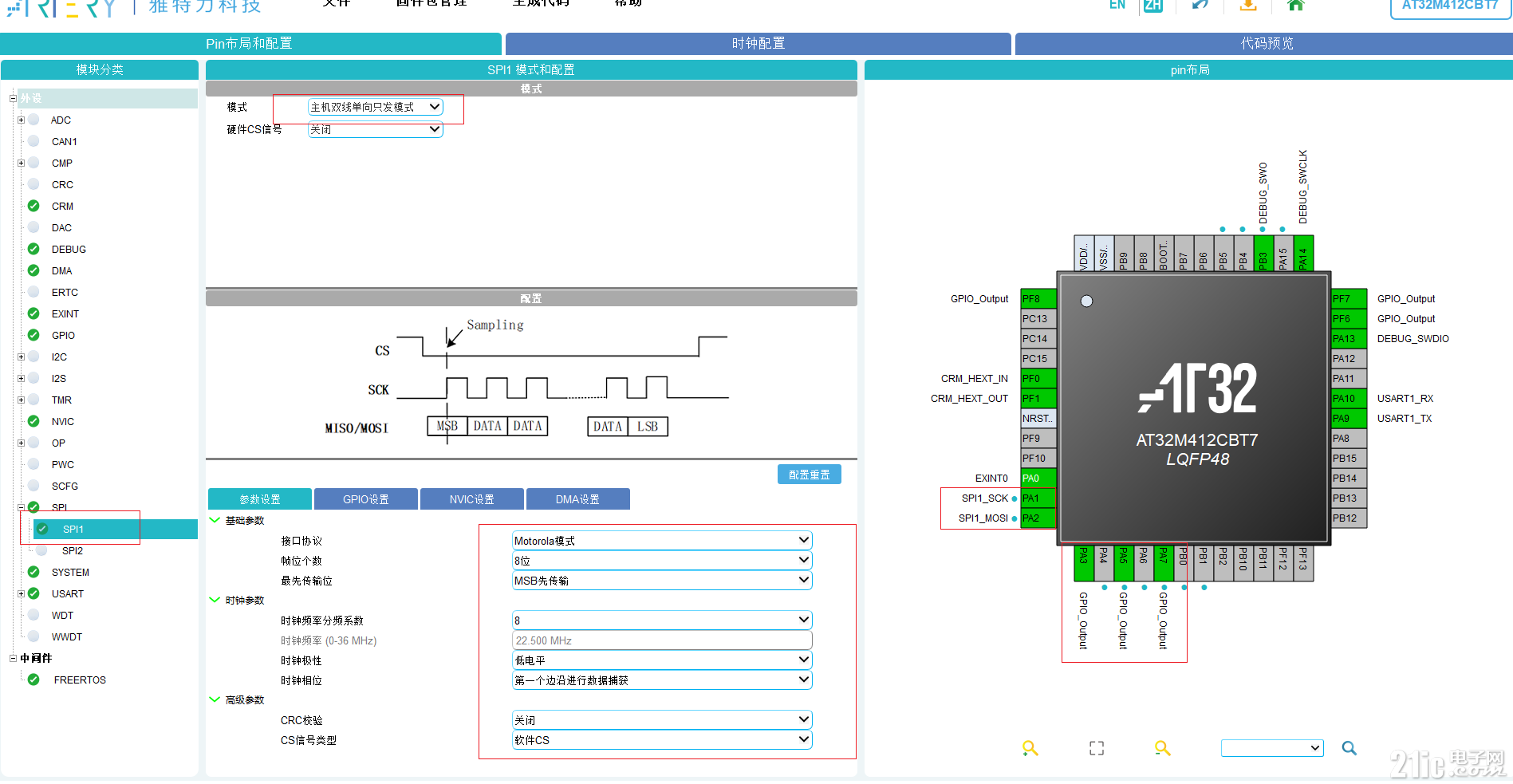
Task: Click the green check beside USART
Action: (33, 593)
